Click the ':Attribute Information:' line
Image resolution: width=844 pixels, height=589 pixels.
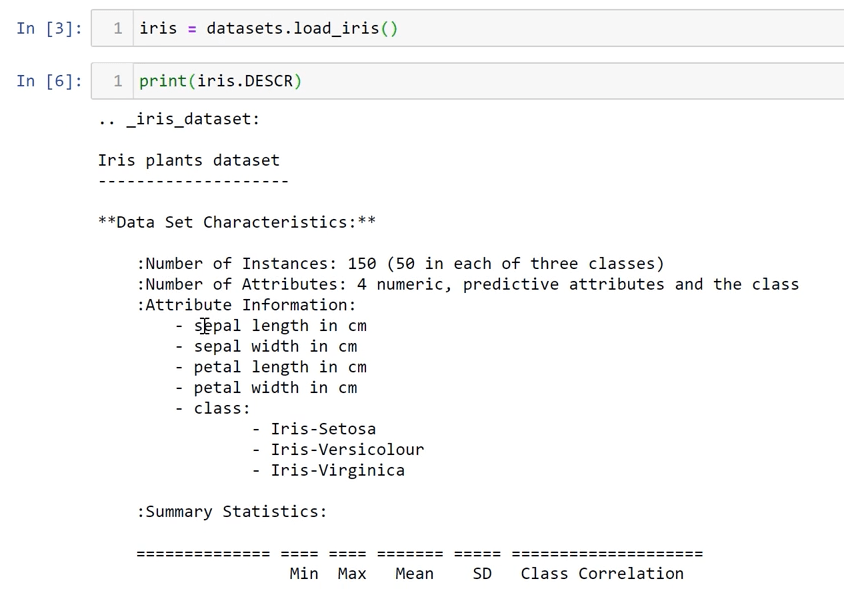246,305
